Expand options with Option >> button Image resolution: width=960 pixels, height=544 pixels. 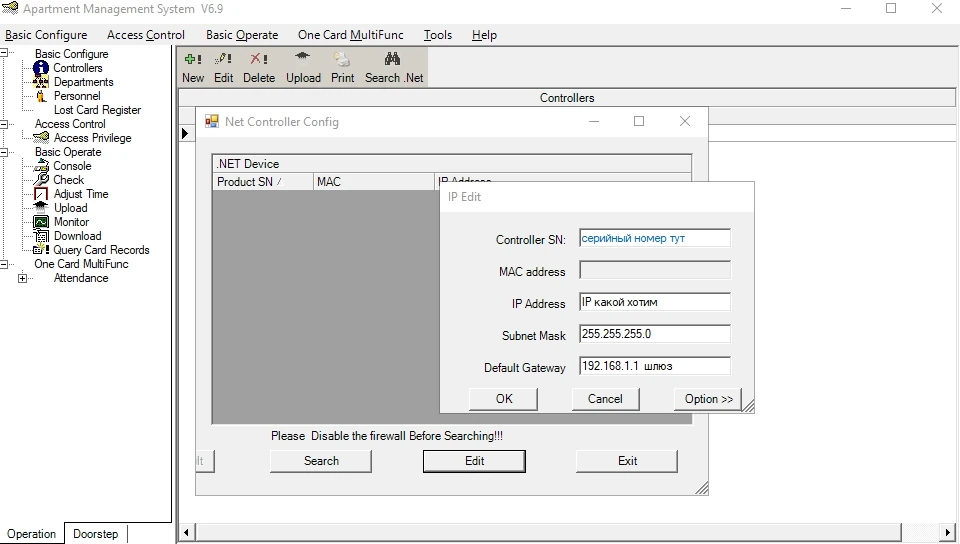(708, 399)
